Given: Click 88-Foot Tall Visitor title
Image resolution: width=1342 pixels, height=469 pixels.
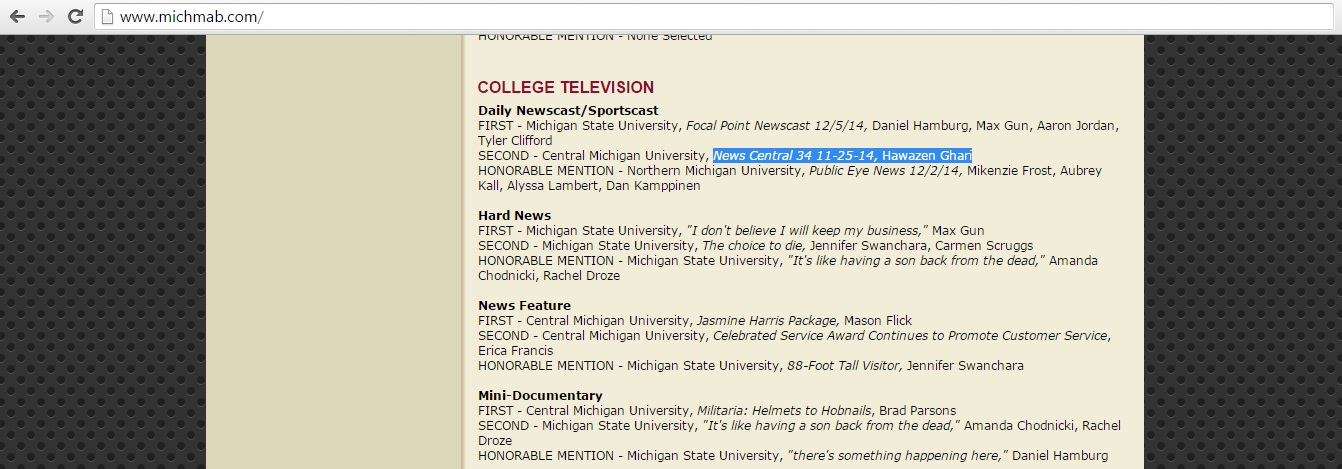Looking at the screenshot, I should [843, 365].
